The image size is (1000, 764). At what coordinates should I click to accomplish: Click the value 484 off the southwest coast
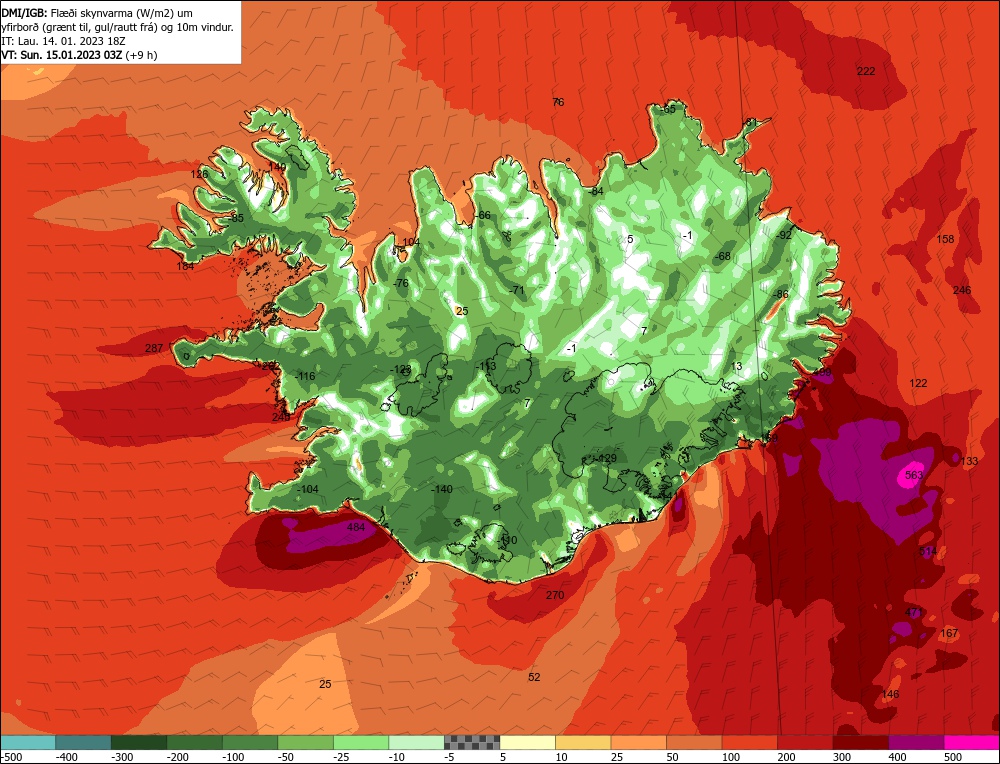[356, 527]
